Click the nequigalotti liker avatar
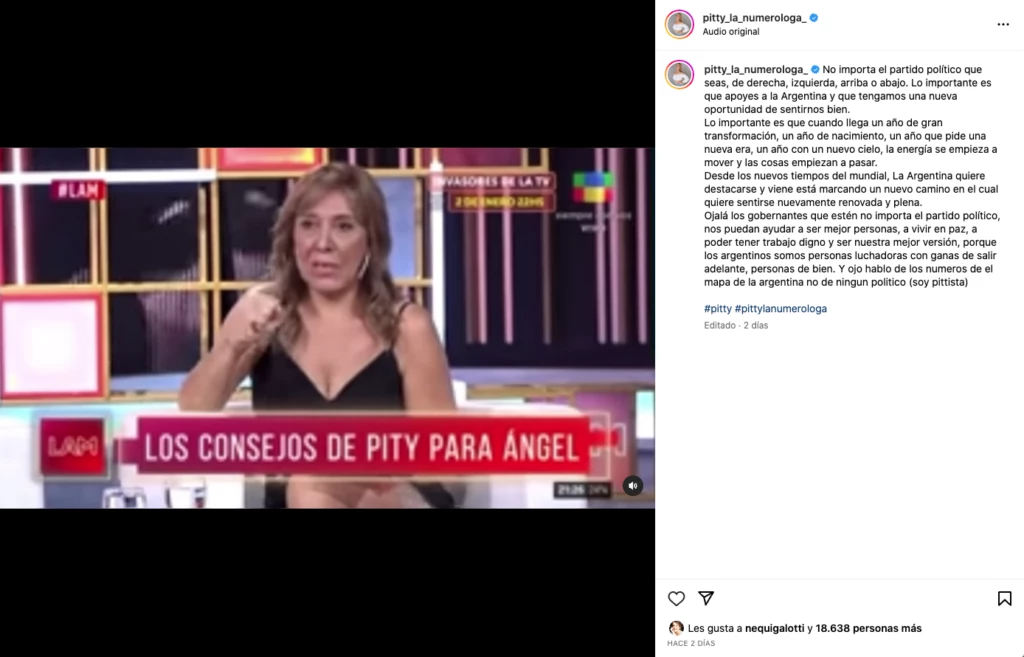The image size is (1024, 657). coord(676,628)
